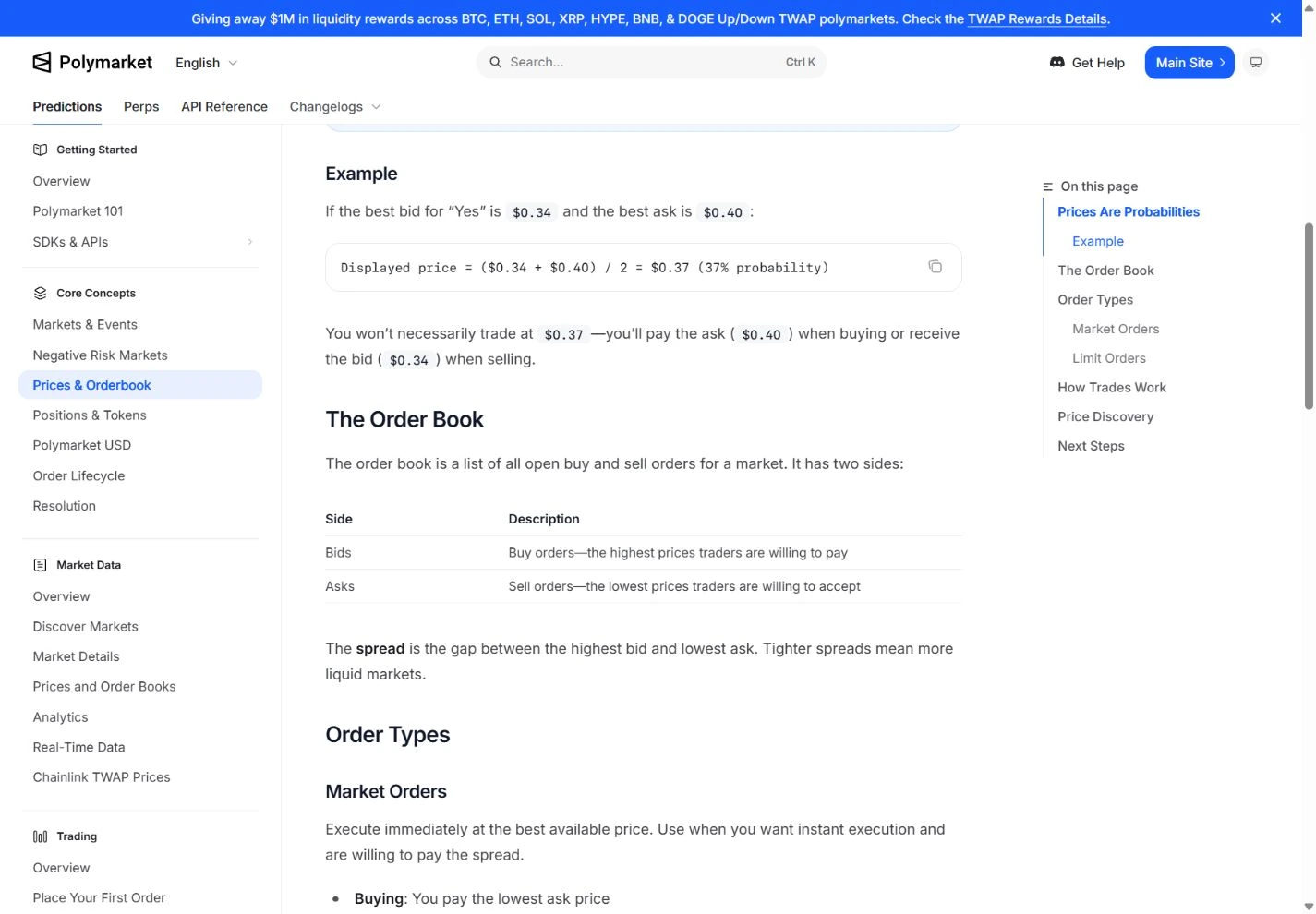Click the Core Concepts layers icon
This screenshot has width=1316, height=914.
point(40,294)
